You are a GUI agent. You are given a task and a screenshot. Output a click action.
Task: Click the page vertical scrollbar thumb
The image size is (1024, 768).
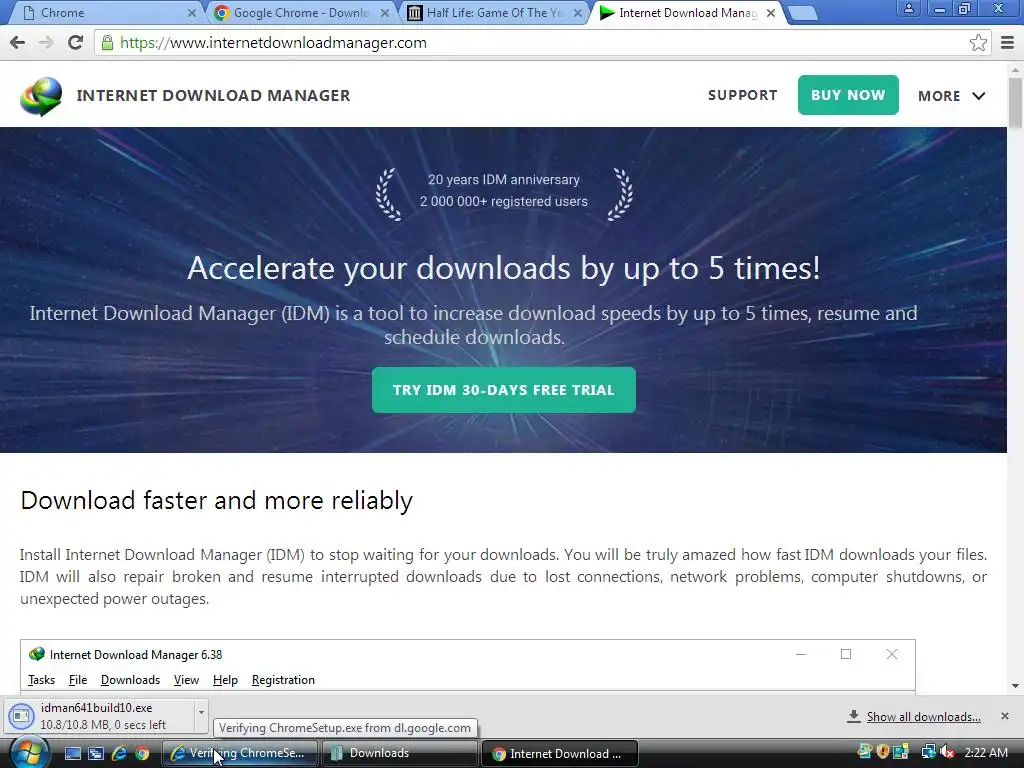1015,102
